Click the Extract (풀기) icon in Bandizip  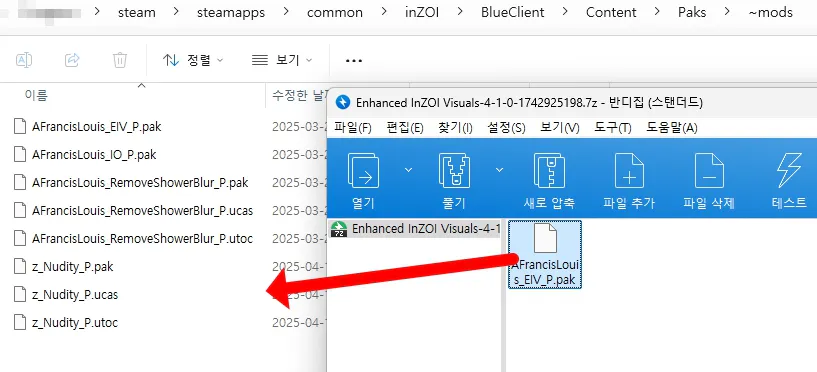pos(453,171)
